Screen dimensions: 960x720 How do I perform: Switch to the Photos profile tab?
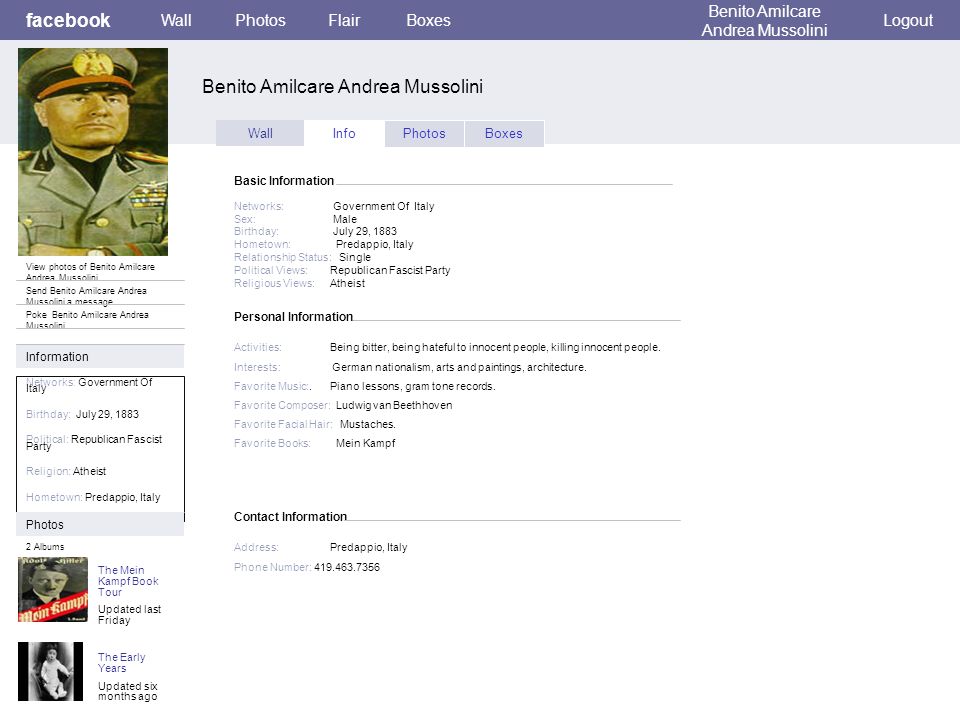424,133
